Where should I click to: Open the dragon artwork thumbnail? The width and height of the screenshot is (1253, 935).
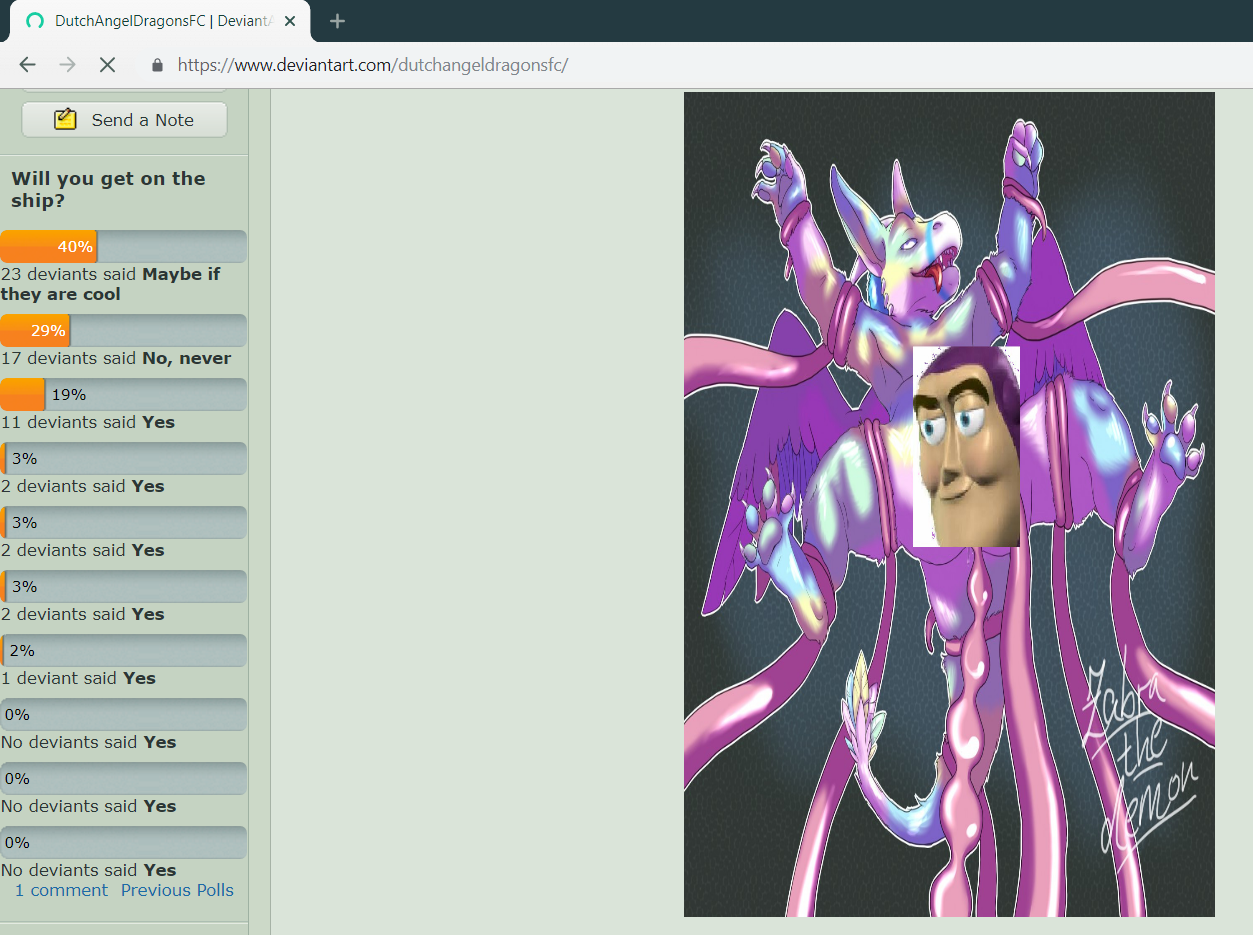[x=949, y=504]
